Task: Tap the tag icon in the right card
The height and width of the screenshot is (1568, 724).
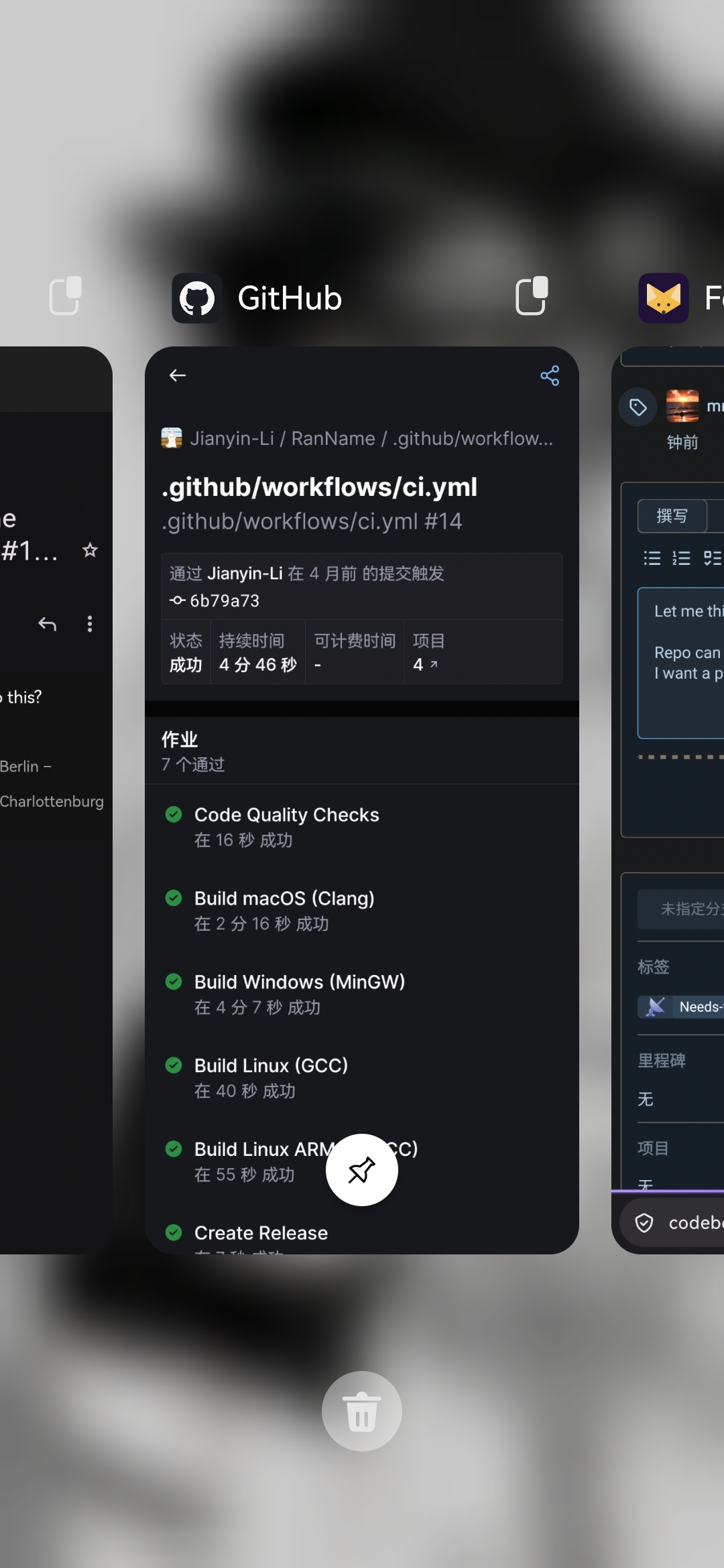Action: (x=638, y=407)
